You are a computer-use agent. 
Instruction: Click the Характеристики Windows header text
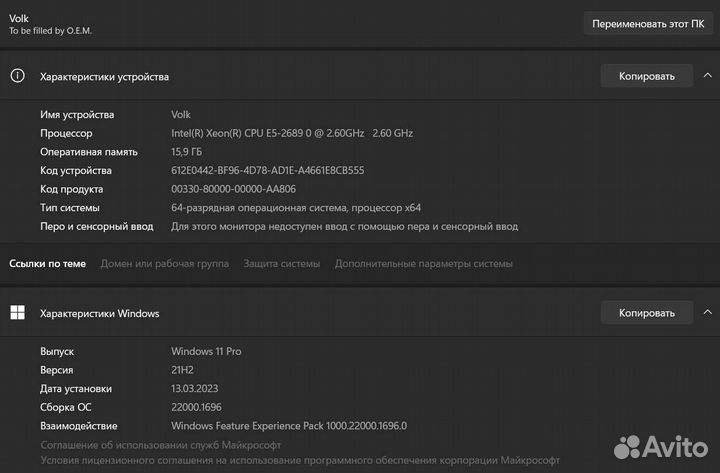100,314
